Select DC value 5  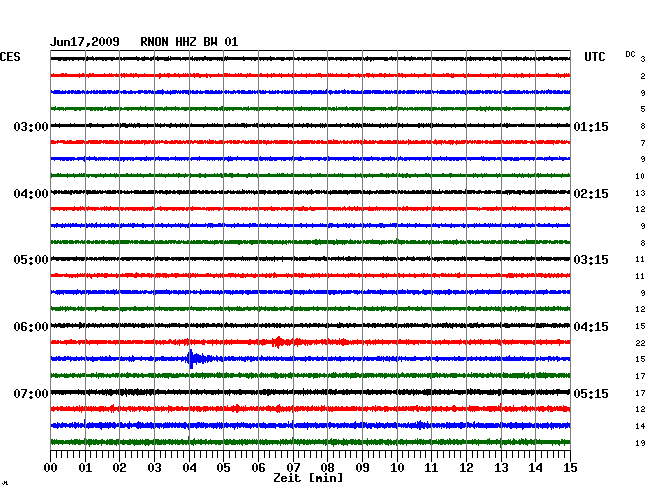click(643, 109)
